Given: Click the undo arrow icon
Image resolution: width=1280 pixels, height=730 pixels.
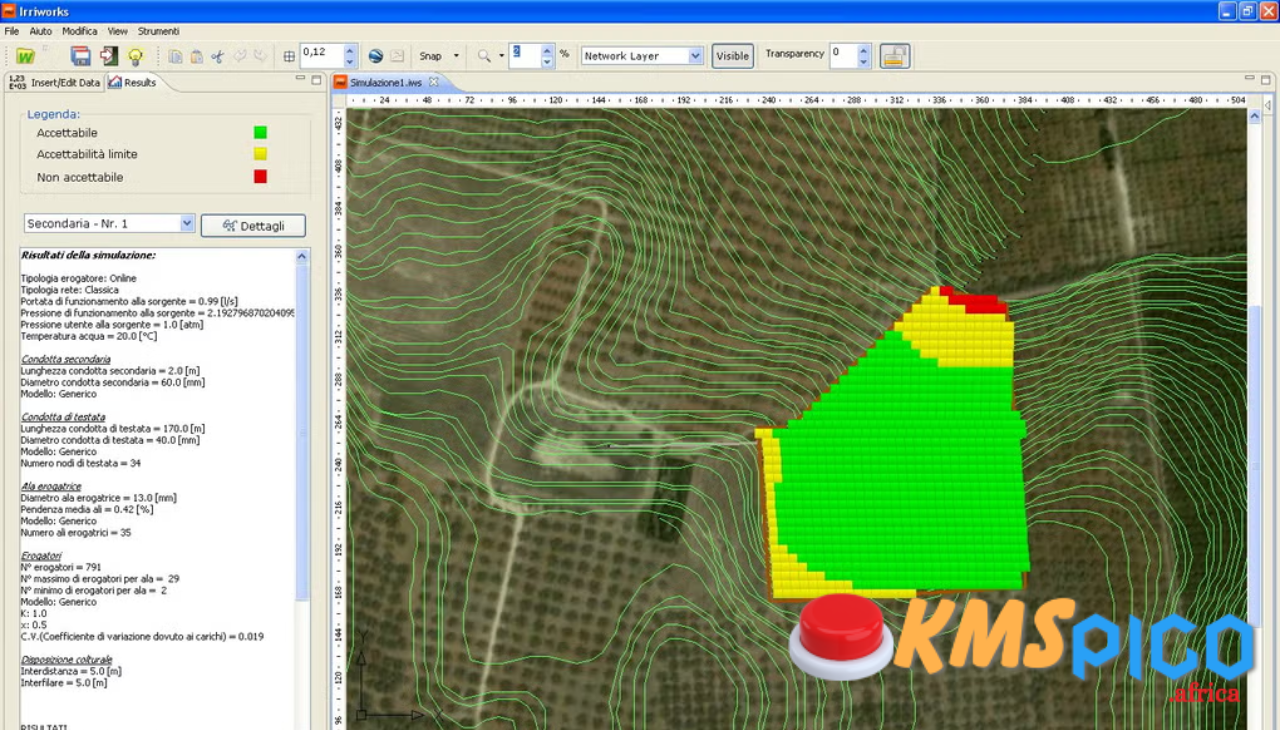Looking at the screenshot, I should (x=239, y=56).
